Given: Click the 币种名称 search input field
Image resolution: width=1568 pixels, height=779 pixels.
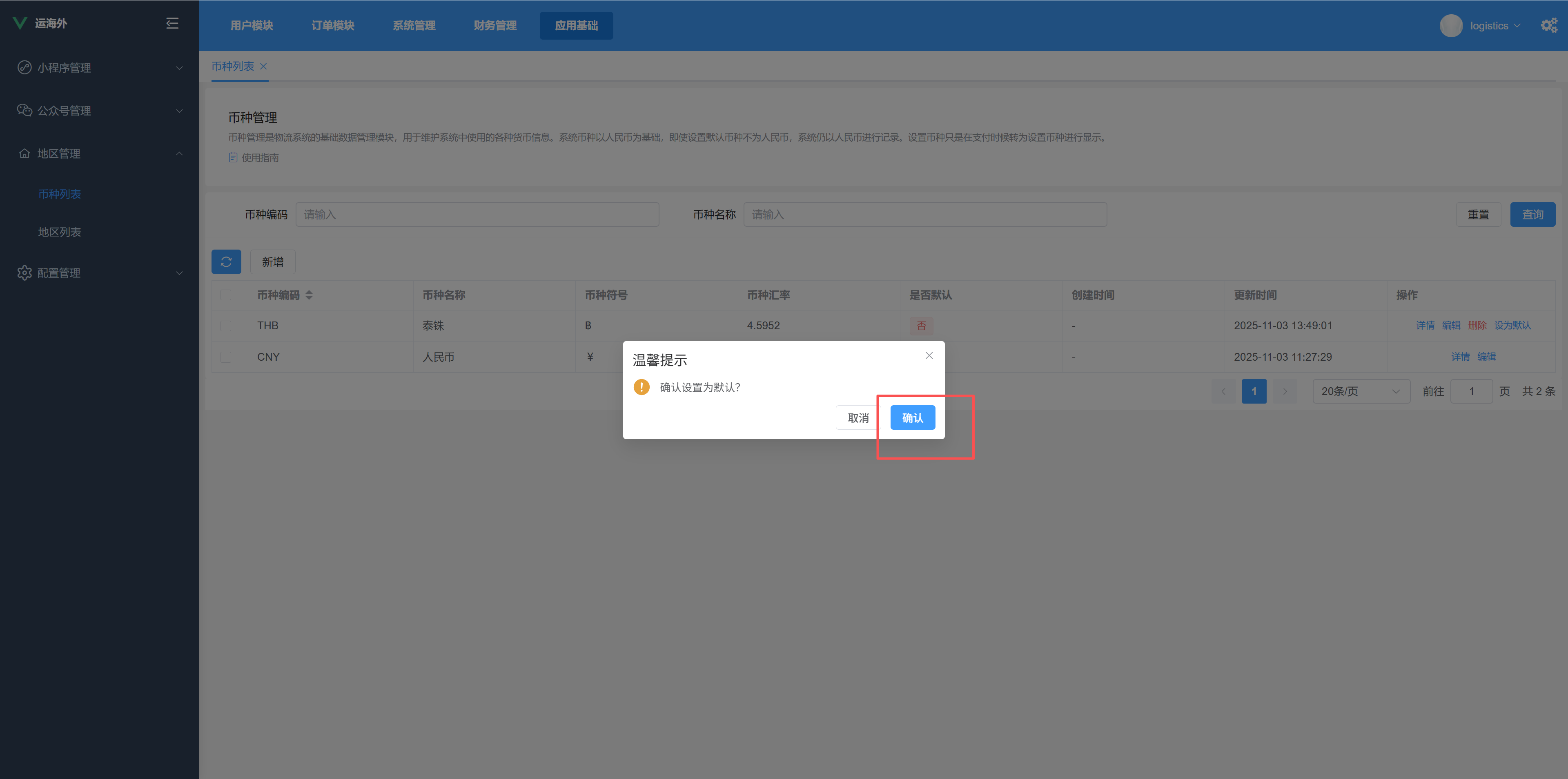Looking at the screenshot, I should (924, 214).
